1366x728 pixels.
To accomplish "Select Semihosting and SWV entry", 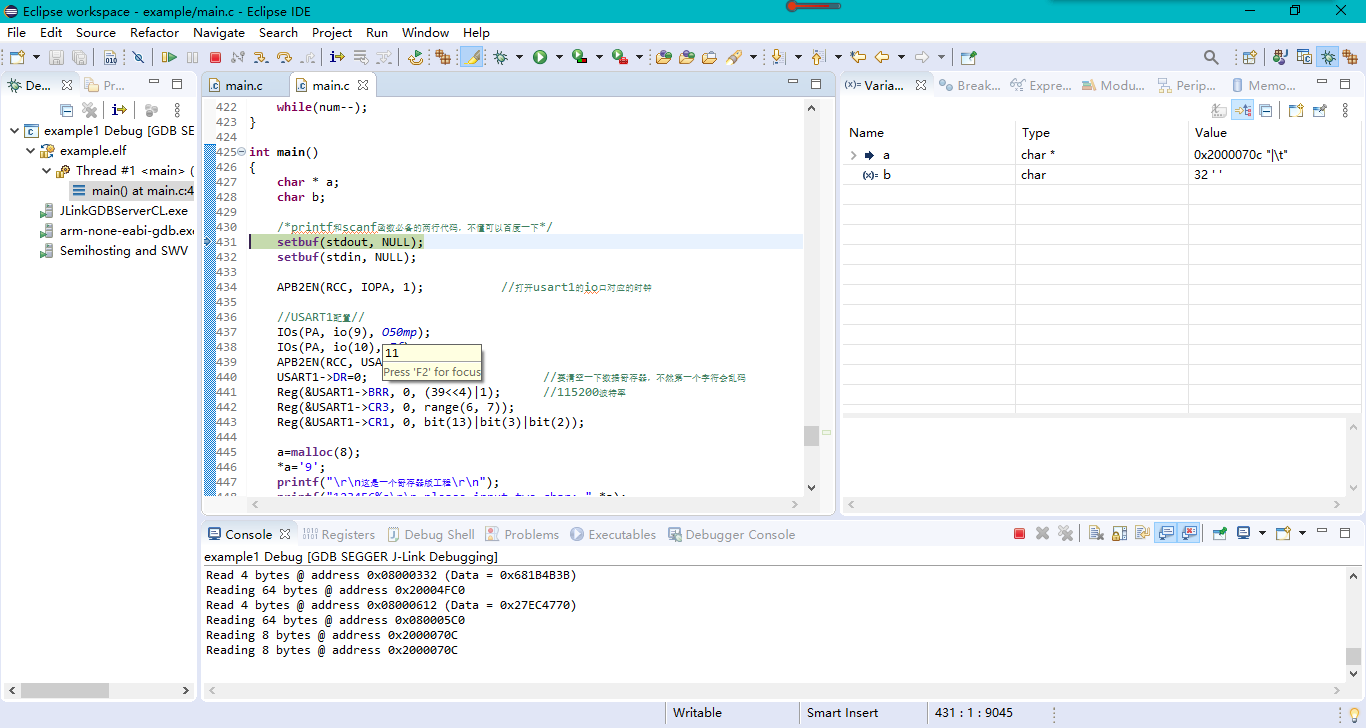I will 113,251.
